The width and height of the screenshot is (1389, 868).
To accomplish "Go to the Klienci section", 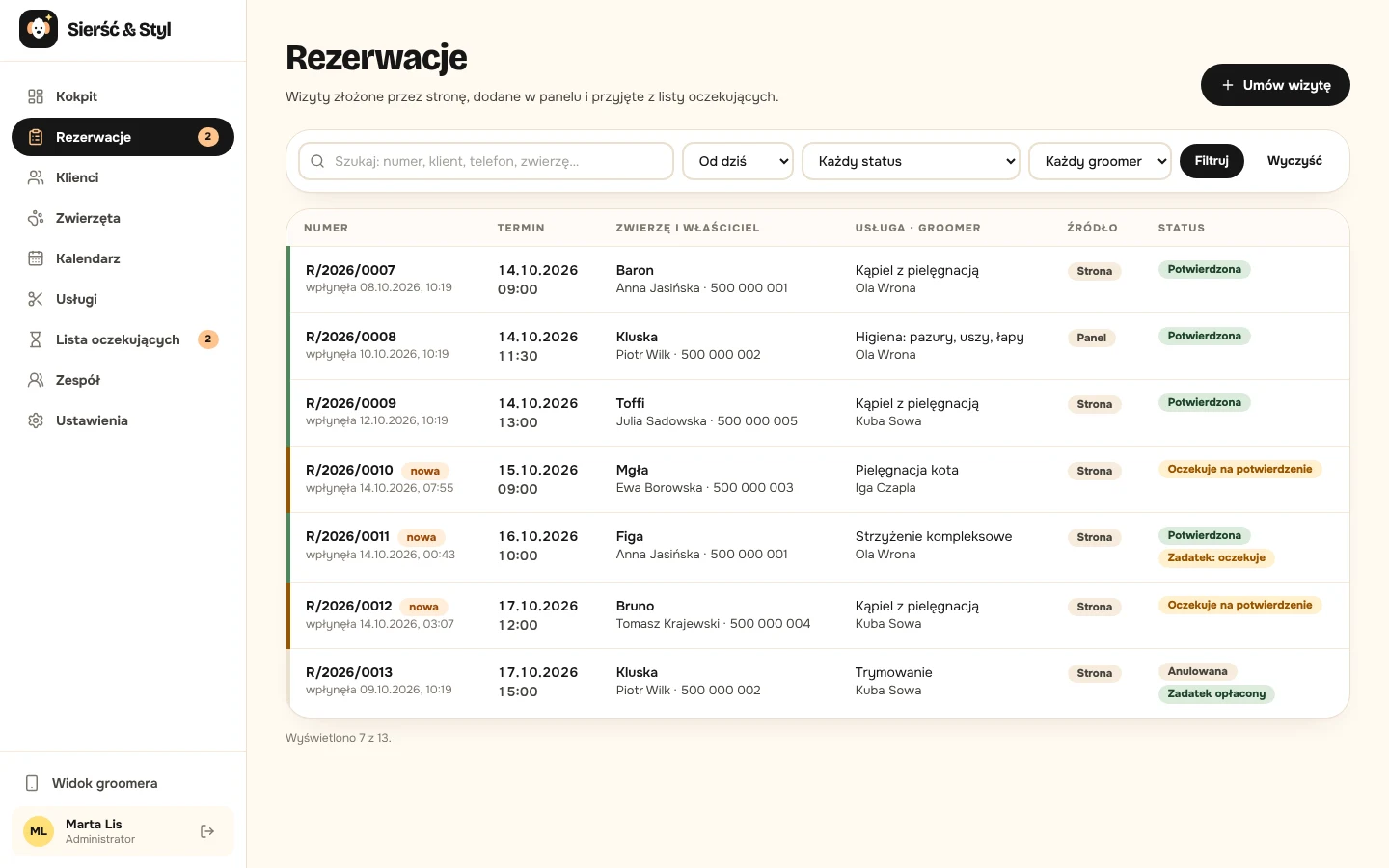I will (x=123, y=177).
